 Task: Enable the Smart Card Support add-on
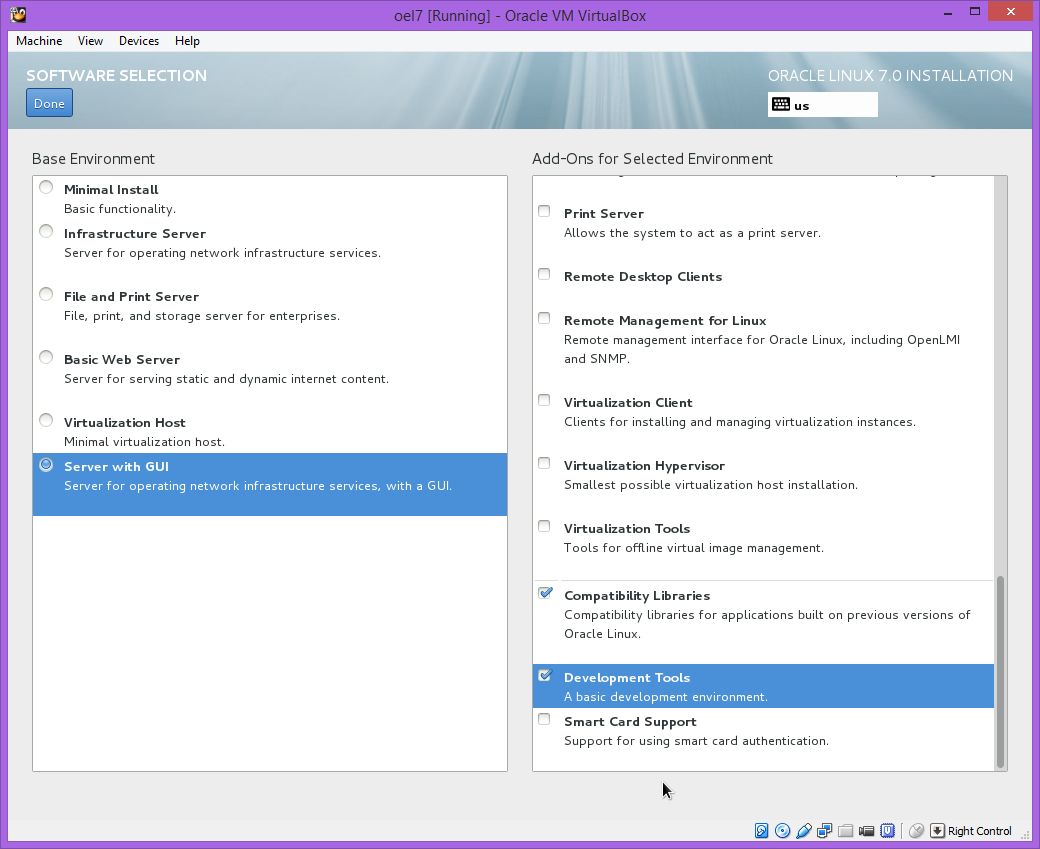544,719
